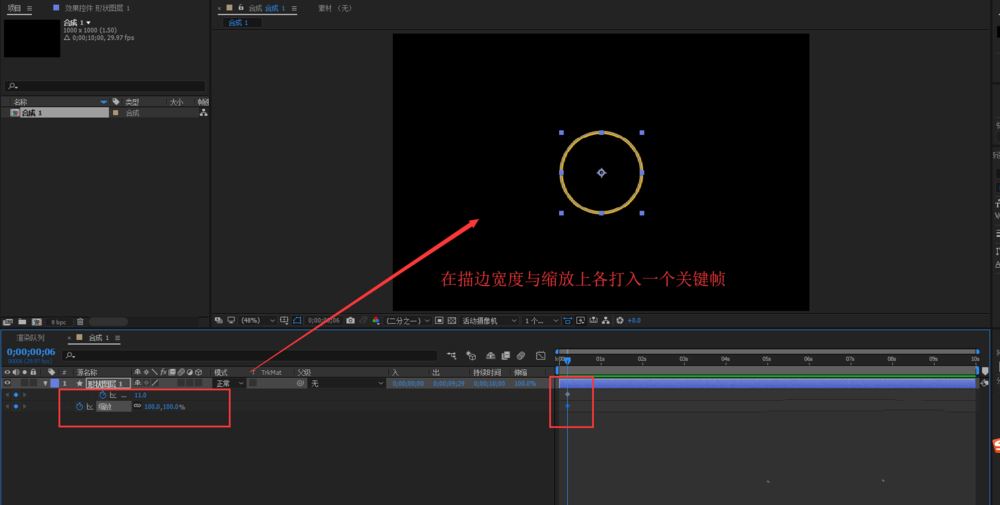
Task: Sort the project list by 类型 column
Action: 132,102
